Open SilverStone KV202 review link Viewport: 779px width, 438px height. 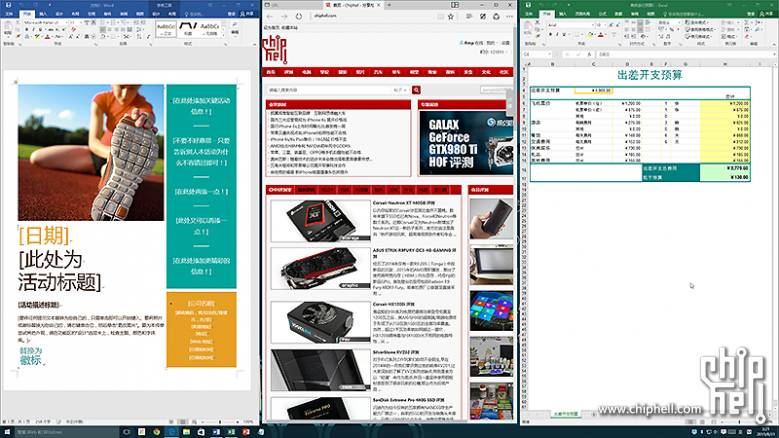pos(398,352)
